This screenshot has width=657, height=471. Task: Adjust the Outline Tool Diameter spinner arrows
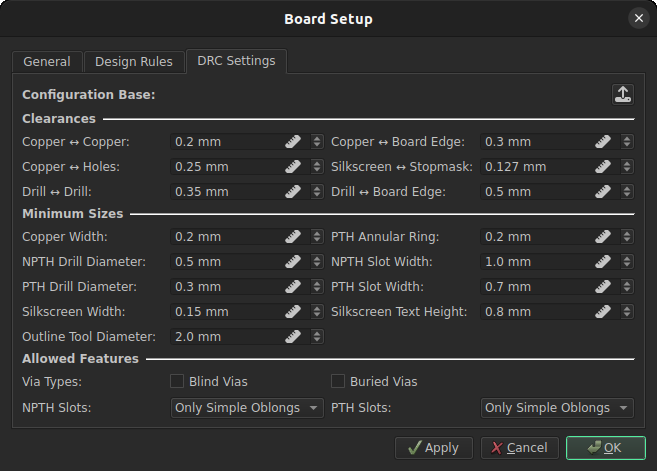pos(317,336)
